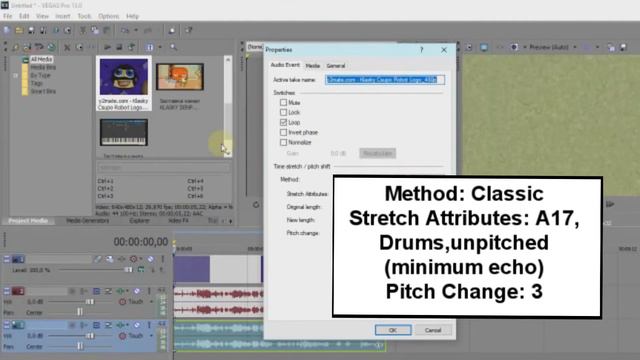Viewport: 640px width, 360px height.
Task: Open split-screen view dropdown in preview toolbar
Action: [524, 47]
